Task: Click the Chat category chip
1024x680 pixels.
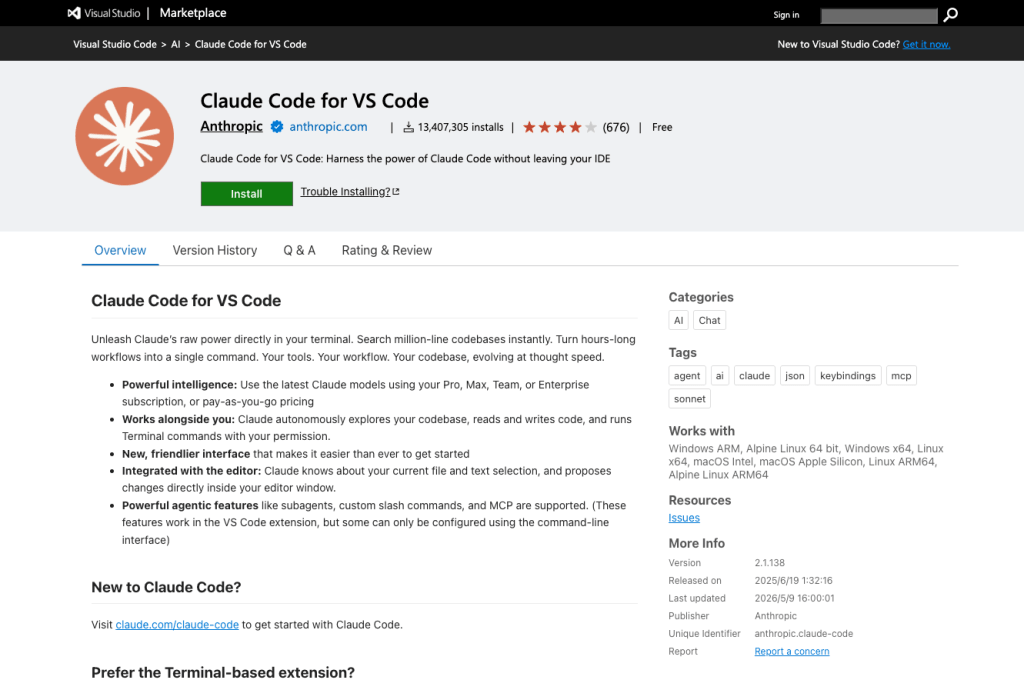Action: [709, 320]
